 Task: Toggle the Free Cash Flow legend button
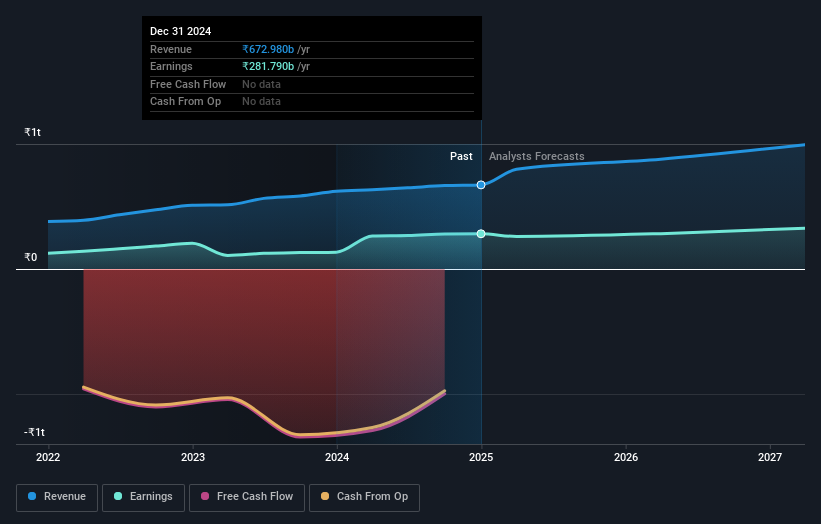coord(247,497)
